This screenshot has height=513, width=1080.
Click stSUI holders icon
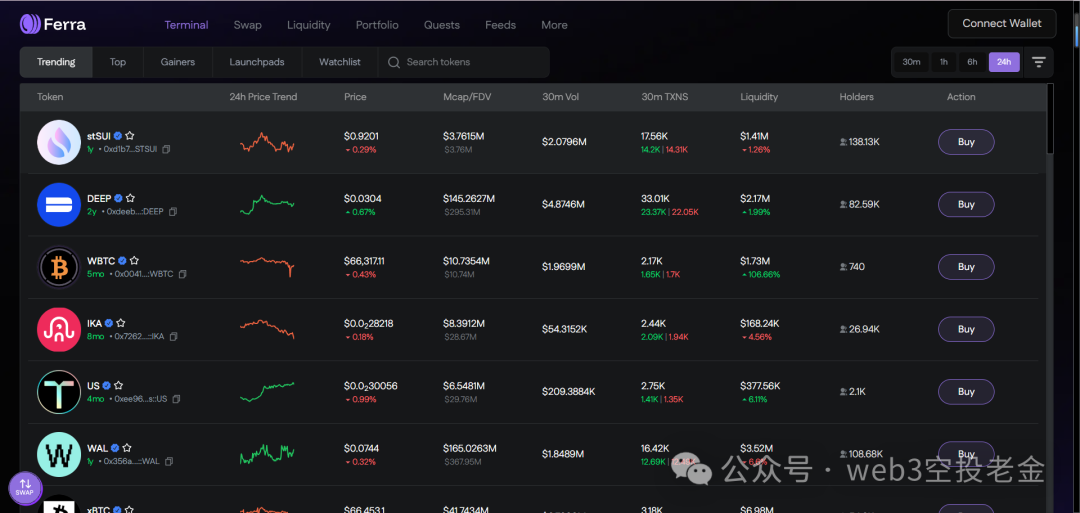point(843,142)
